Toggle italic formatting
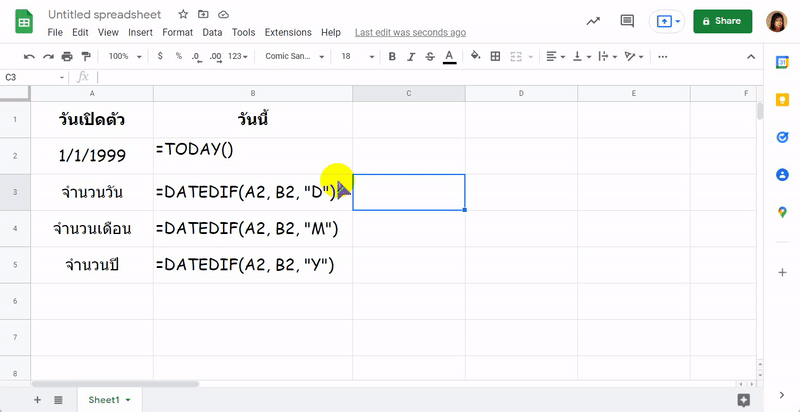 click(x=411, y=57)
